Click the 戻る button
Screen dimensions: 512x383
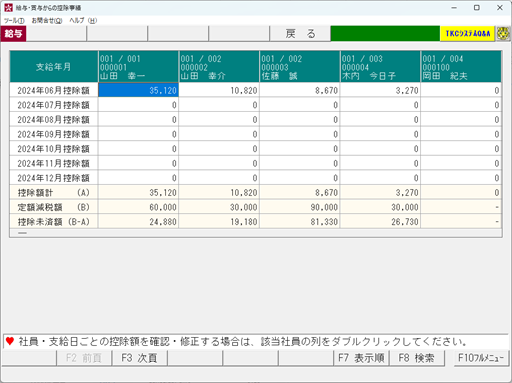point(300,34)
